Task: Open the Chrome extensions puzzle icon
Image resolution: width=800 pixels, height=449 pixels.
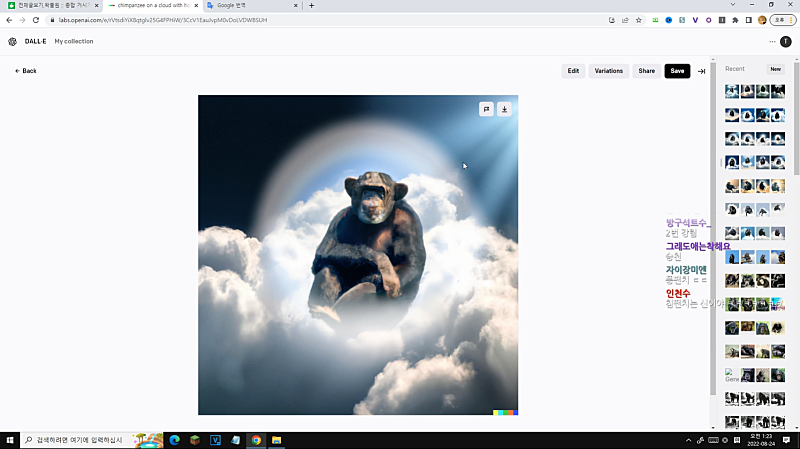Action: (735, 19)
